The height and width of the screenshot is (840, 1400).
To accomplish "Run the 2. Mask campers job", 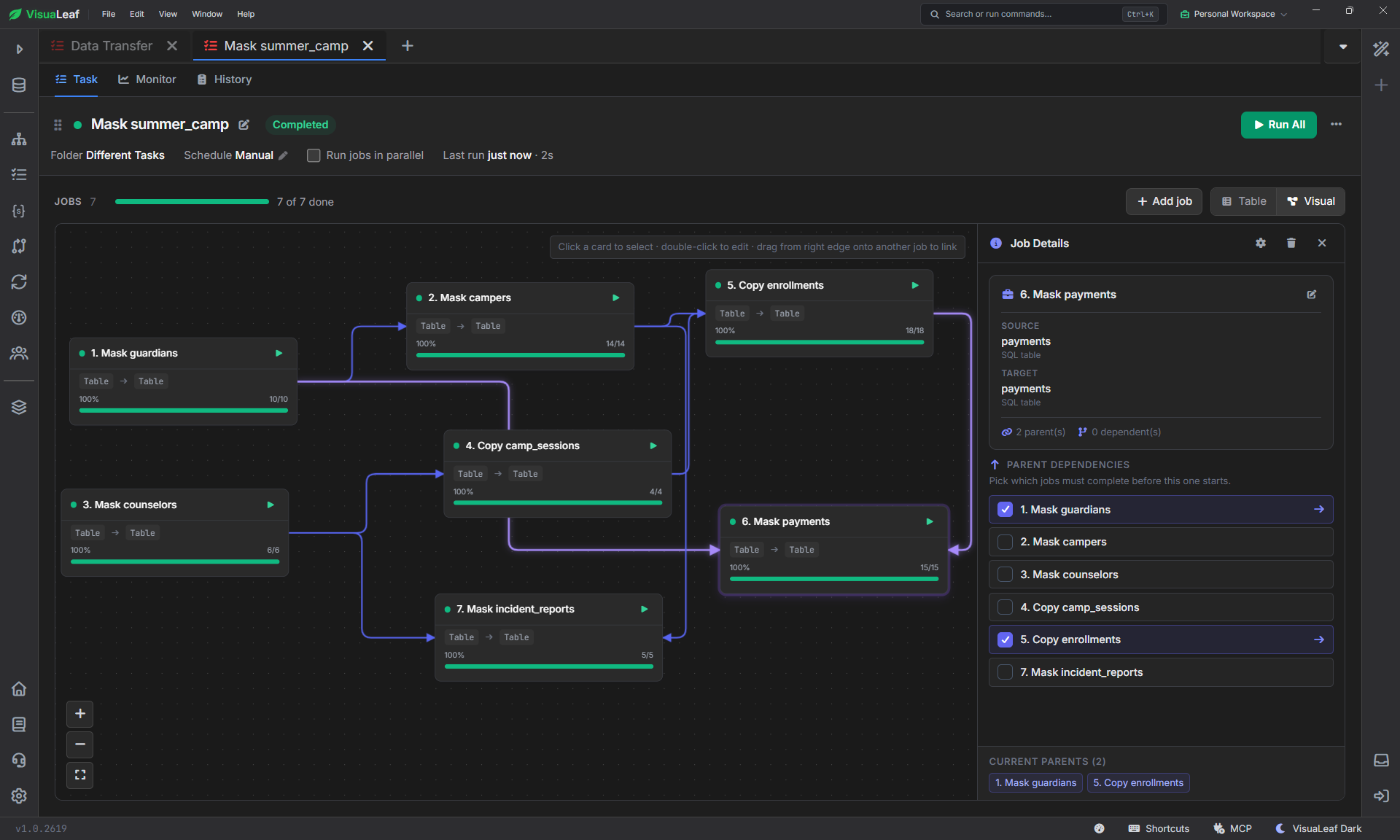I will click(x=616, y=297).
